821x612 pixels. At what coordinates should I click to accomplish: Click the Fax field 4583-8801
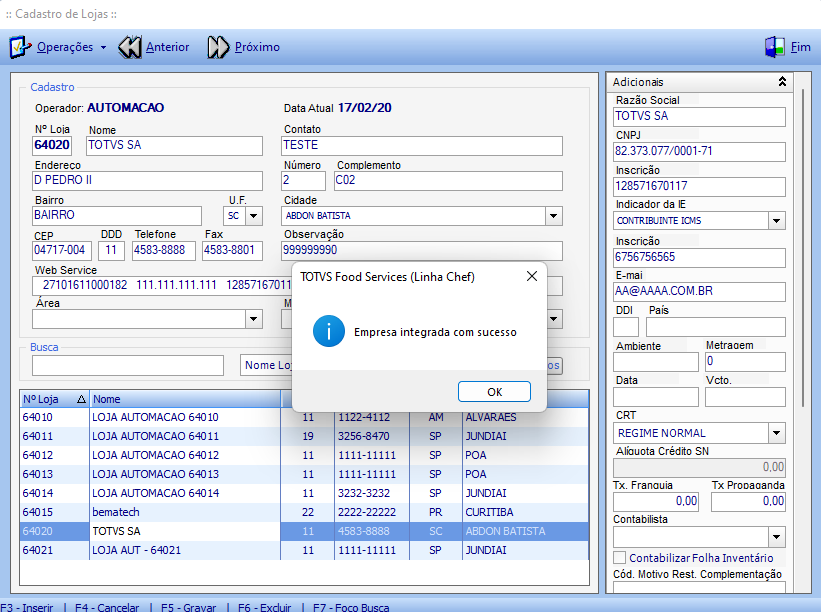[x=232, y=250]
